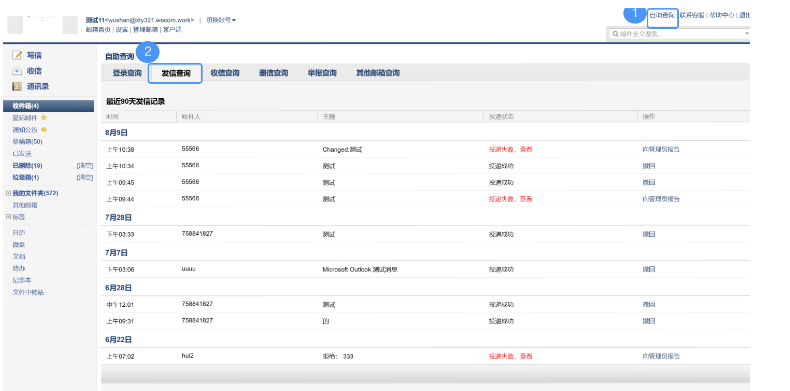Click 清空 next to 垃圾箱(1)
Screen dimensions: 790x391
coord(85,177)
